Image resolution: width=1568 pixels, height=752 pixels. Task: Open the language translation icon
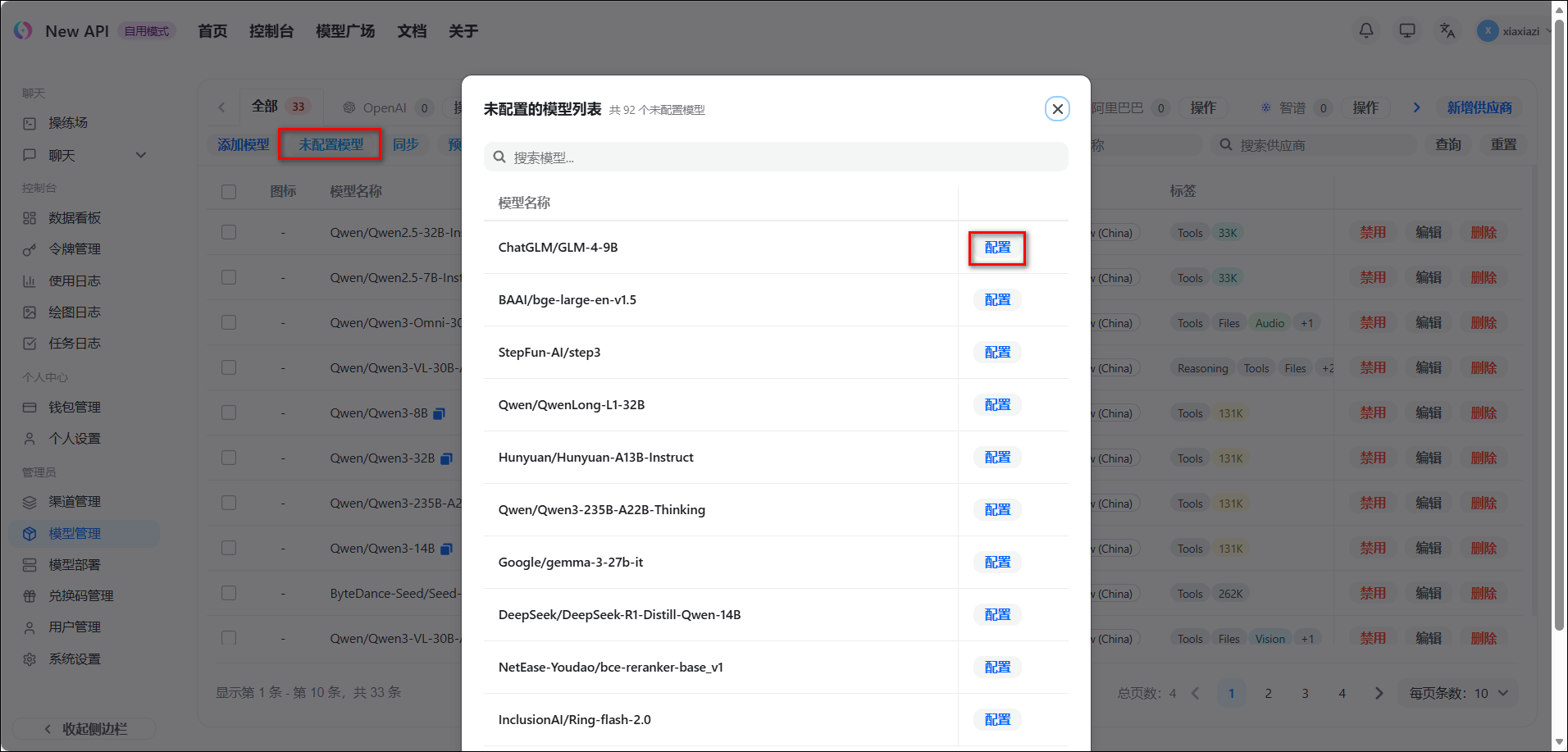(1447, 31)
